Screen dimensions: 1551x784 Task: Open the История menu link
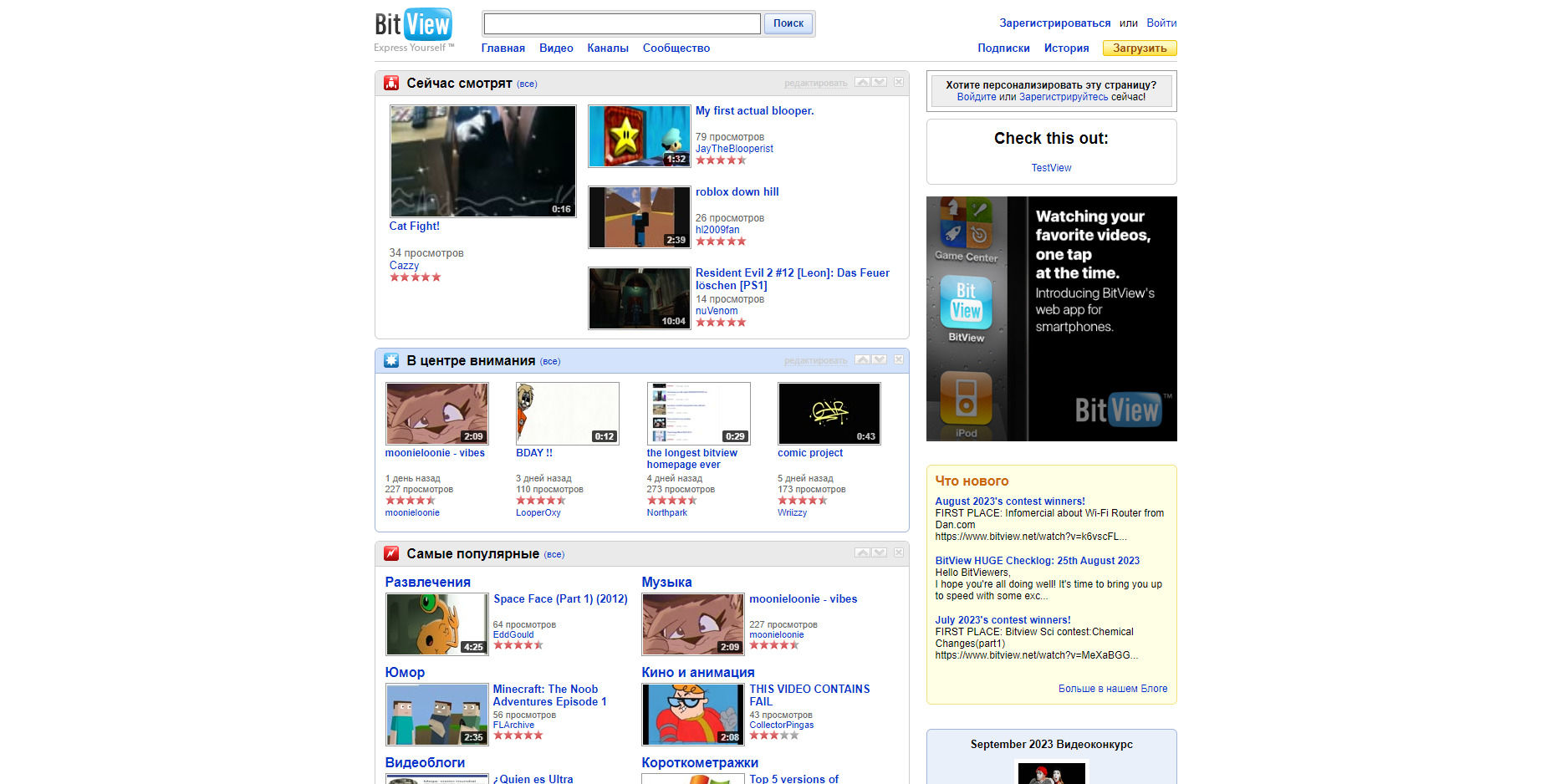coord(1066,48)
